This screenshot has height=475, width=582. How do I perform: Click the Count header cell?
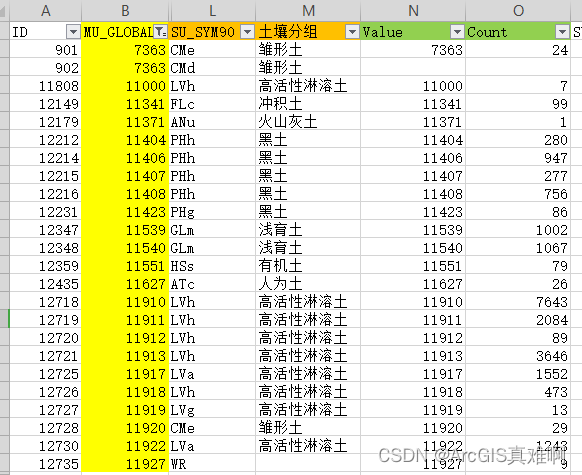pos(518,32)
